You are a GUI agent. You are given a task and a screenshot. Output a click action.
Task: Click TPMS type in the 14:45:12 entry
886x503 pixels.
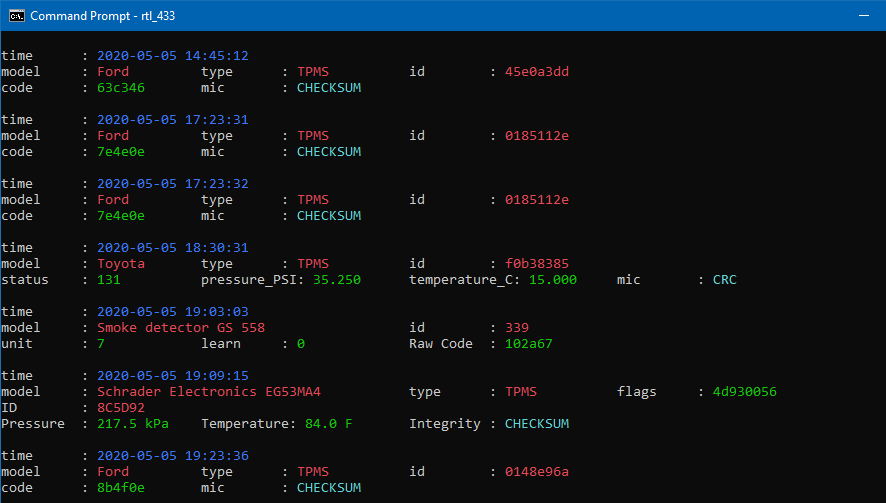click(x=313, y=72)
